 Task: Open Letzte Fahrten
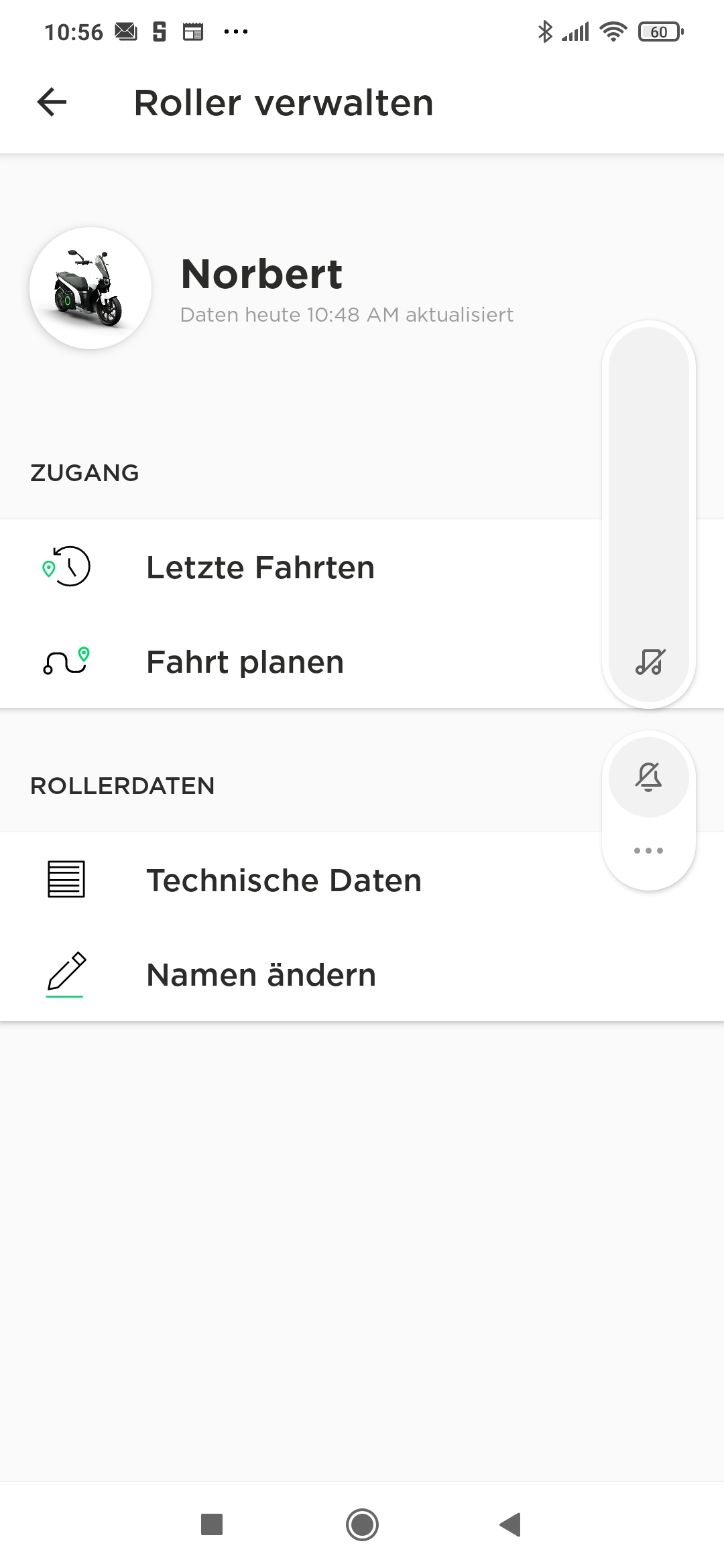(260, 568)
